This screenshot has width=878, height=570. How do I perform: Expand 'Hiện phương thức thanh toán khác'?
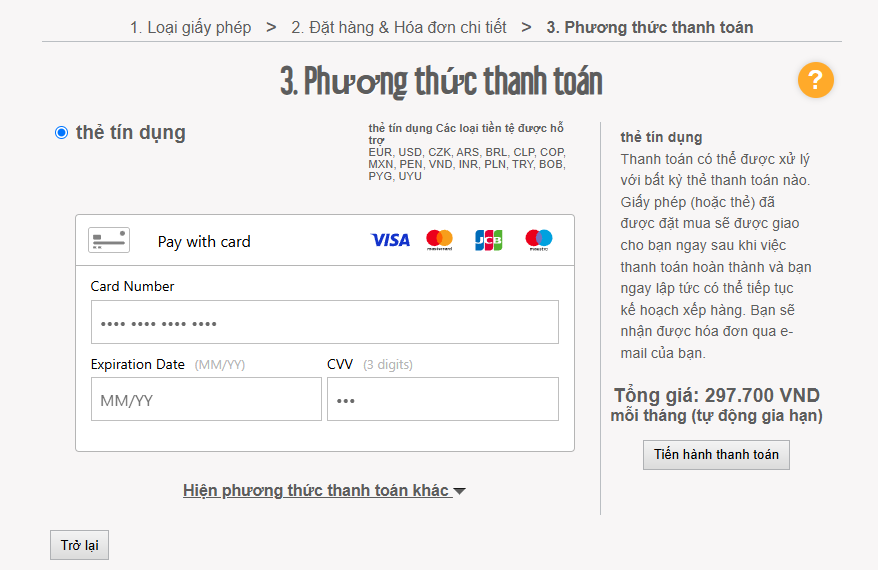316,490
